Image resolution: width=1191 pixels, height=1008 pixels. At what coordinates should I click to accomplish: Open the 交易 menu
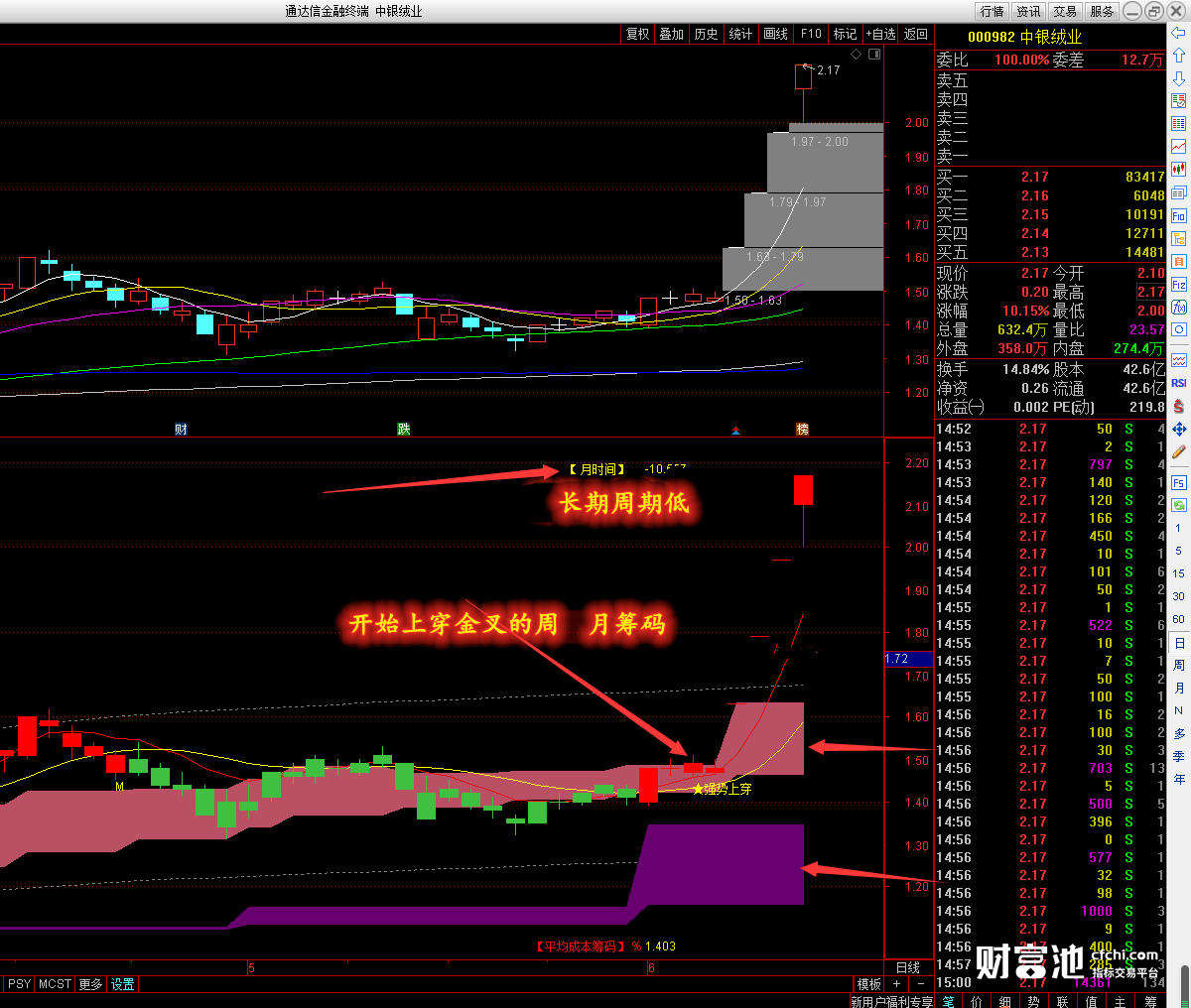pyautogui.click(x=1066, y=11)
